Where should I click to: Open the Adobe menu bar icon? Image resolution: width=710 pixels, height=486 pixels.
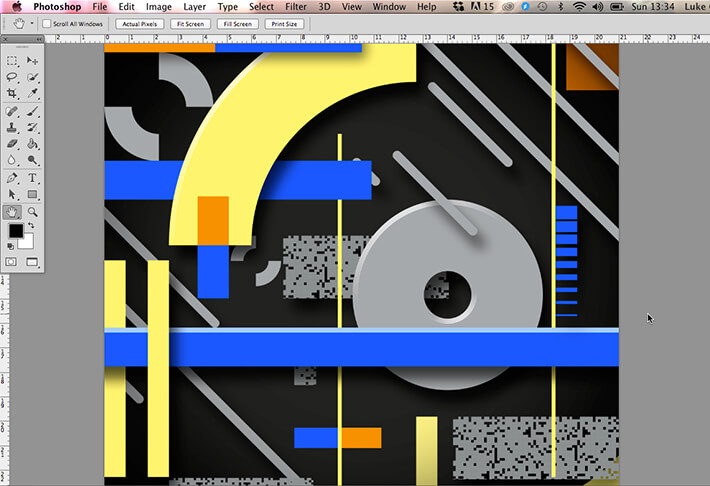point(482,6)
